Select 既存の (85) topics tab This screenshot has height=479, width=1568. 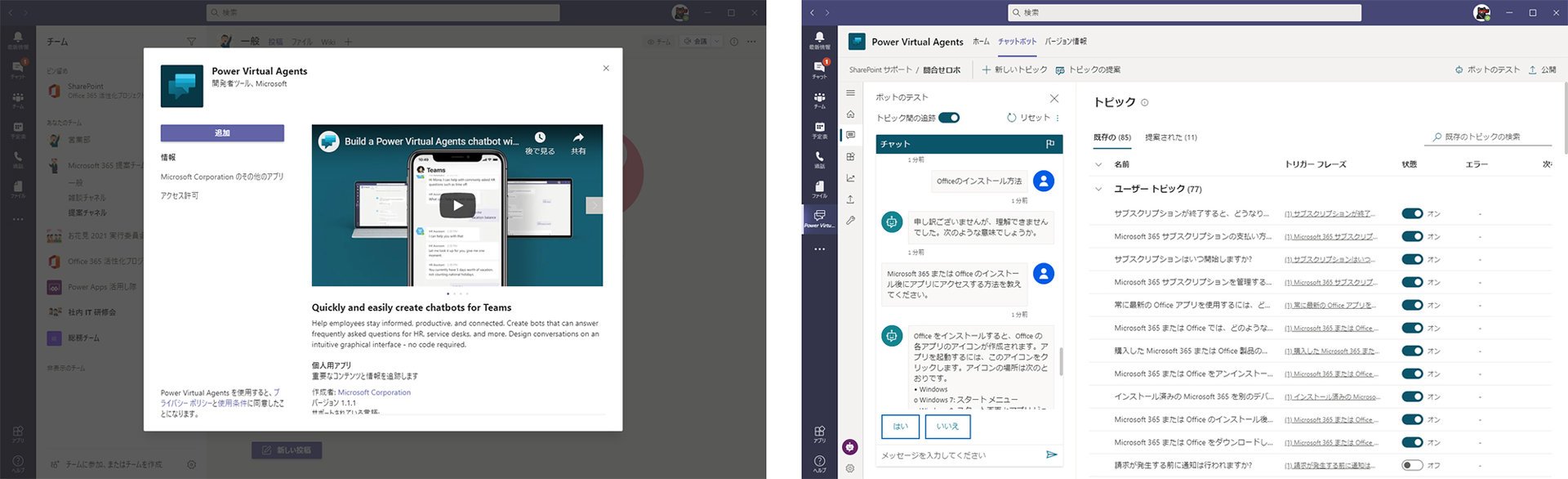1111,137
